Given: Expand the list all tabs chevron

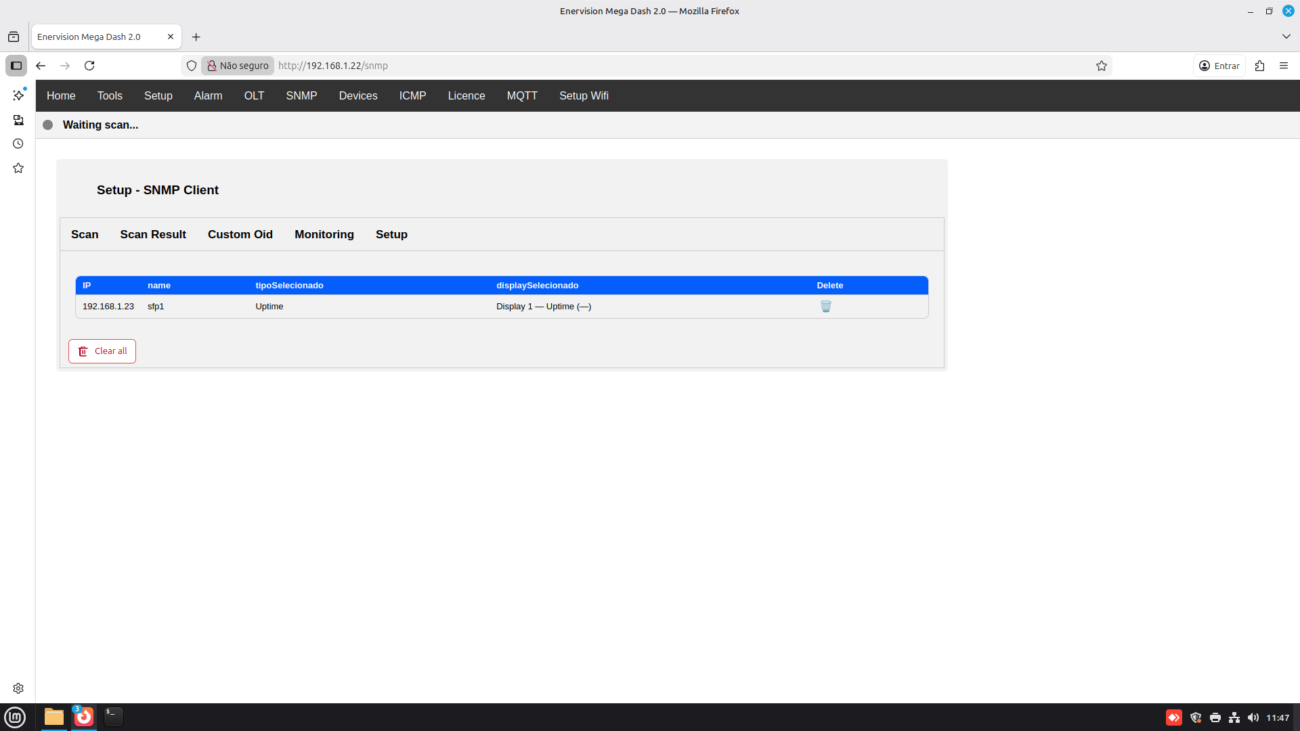Looking at the screenshot, I should coord(1286,37).
